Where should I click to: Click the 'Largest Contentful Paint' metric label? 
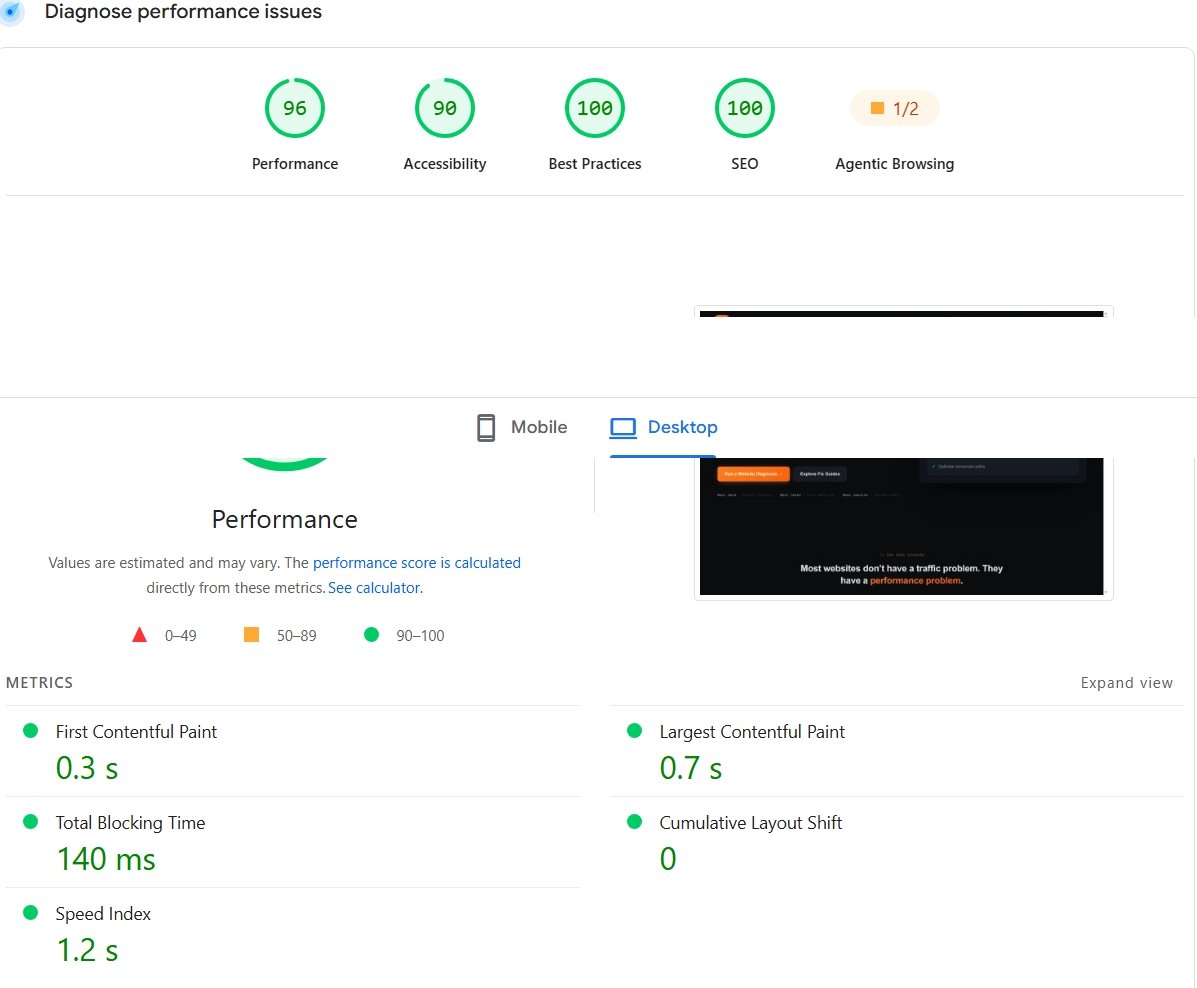[x=752, y=731]
